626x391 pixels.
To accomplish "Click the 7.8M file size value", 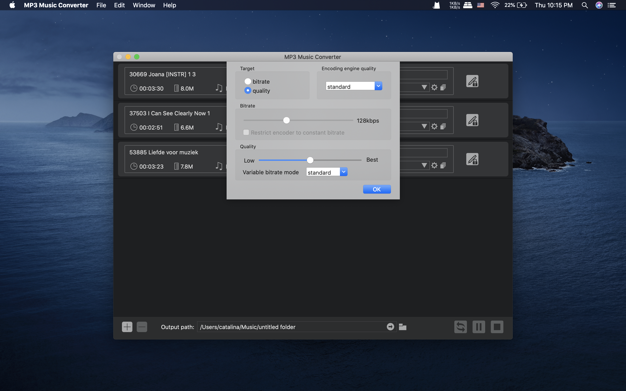I will click(x=186, y=167).
